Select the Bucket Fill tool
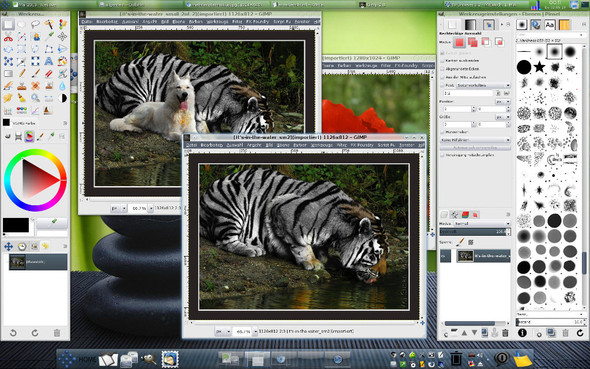Viewport: 590px width, 369px height. click(62, 61)
